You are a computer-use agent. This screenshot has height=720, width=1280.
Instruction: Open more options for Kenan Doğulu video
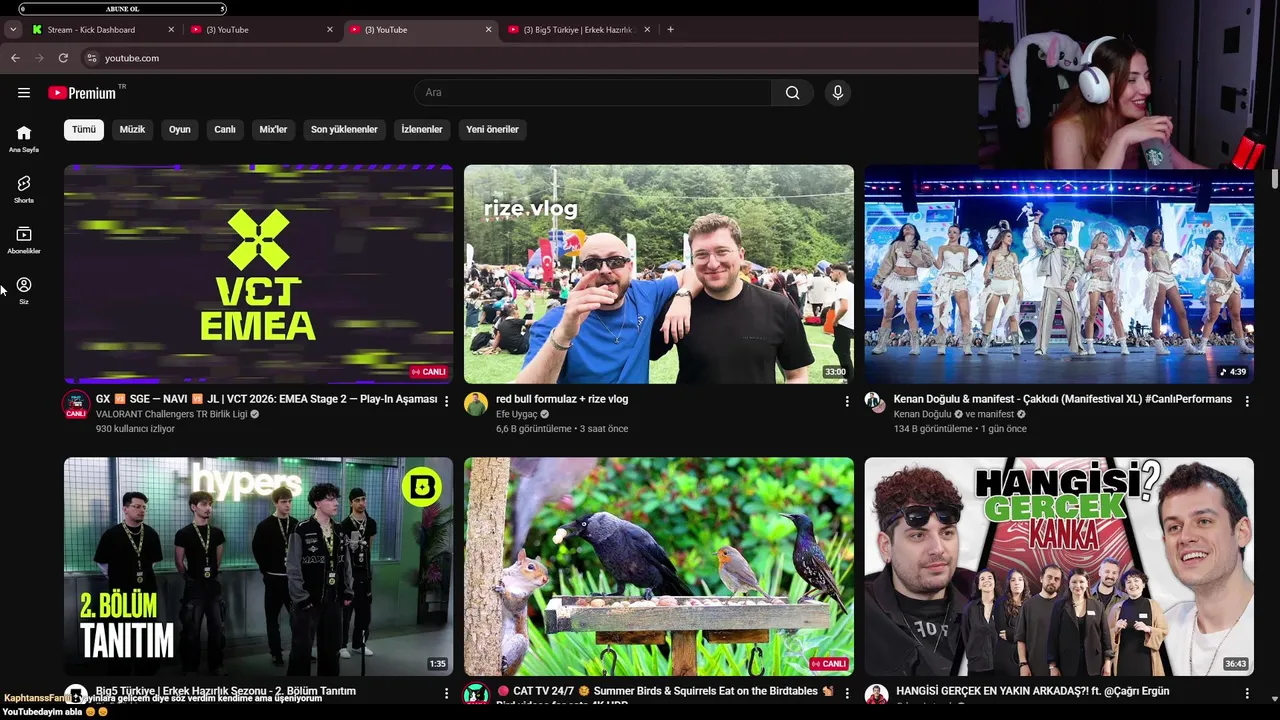point(1247,401)
